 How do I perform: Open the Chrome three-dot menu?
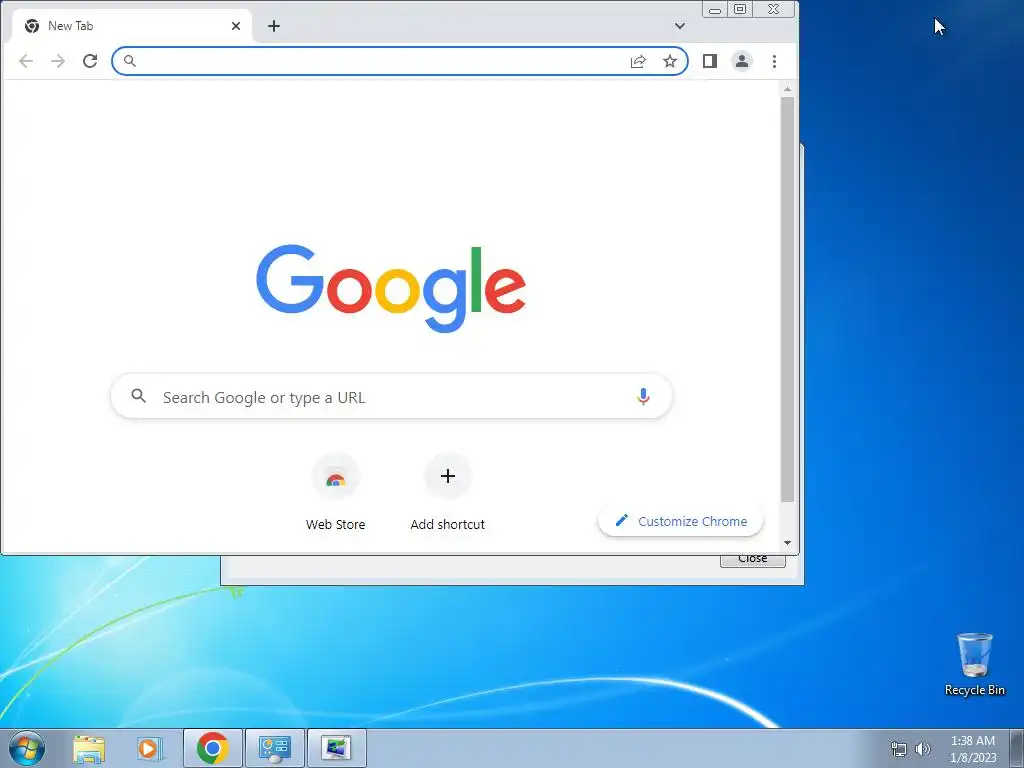coord(775,61)
